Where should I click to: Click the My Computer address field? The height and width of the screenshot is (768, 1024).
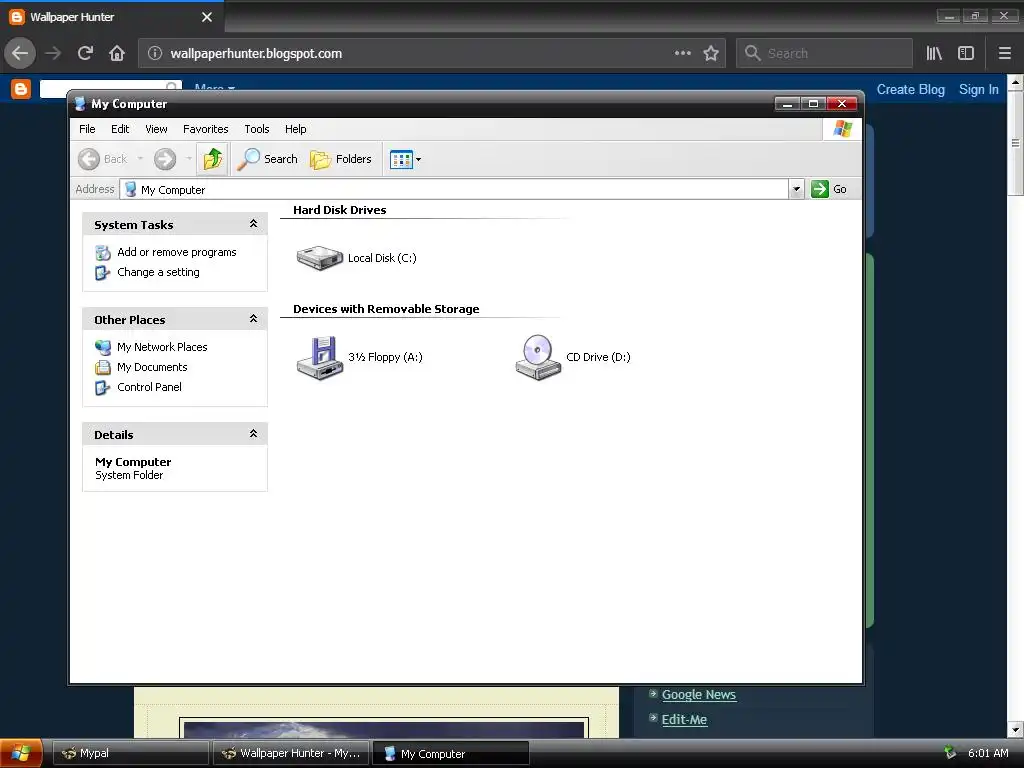tap(455, 189)
